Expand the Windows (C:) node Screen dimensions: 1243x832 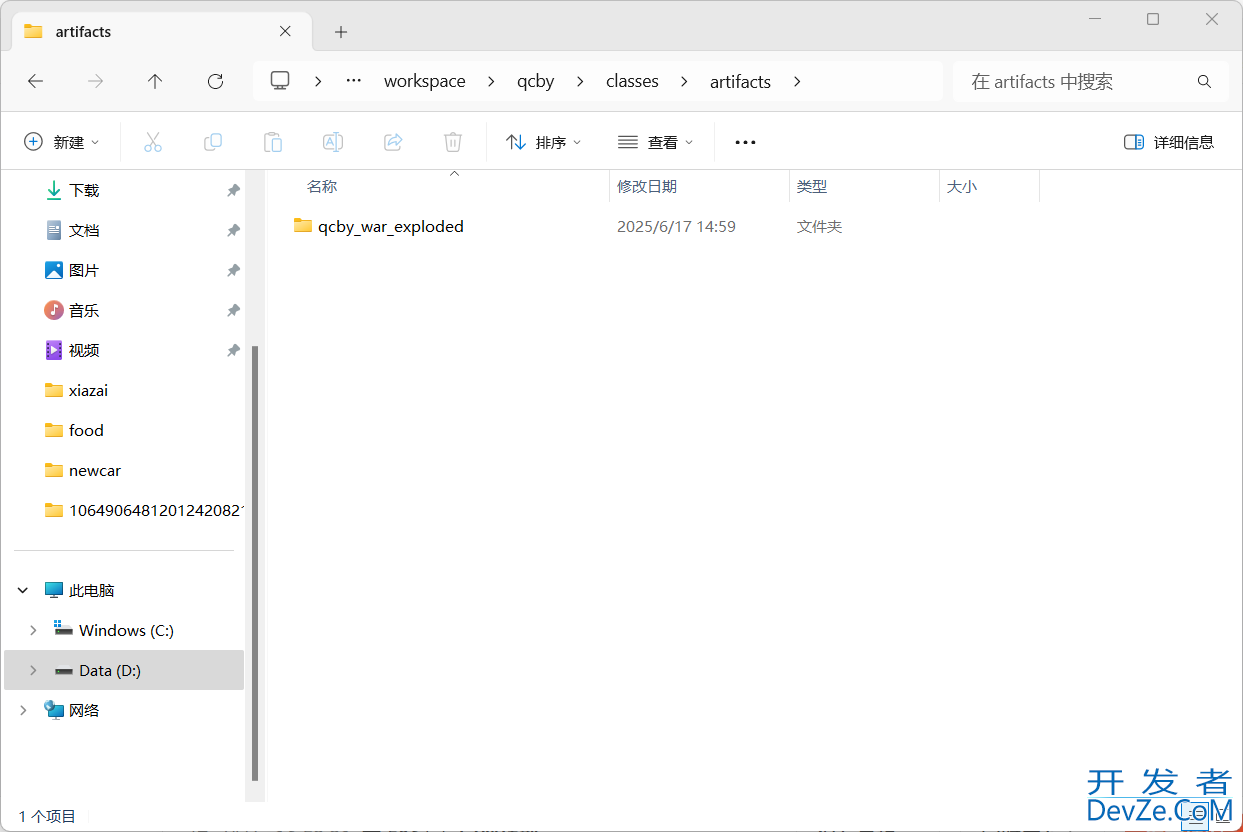tap(33, 630)
